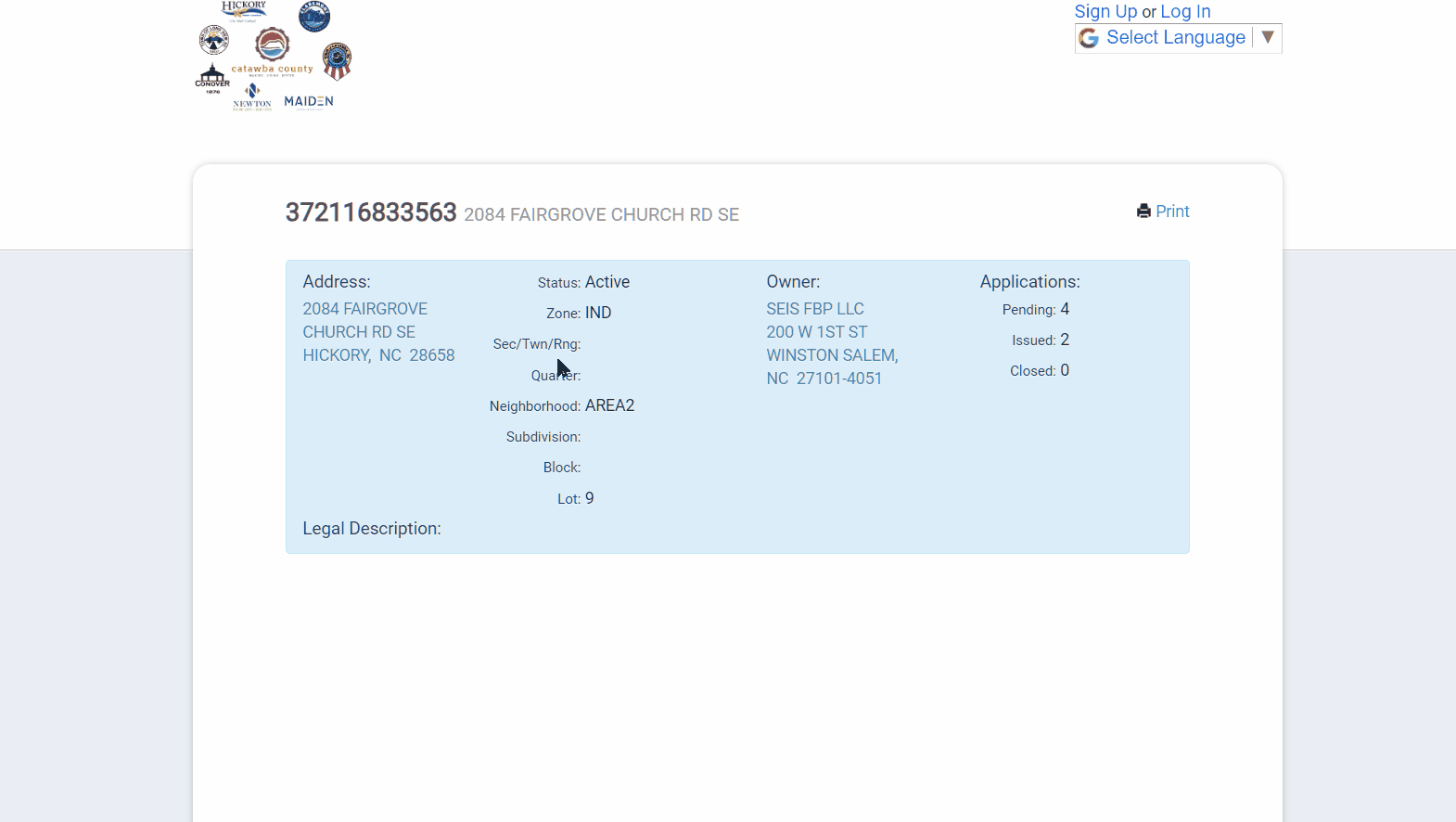Click the Google G icon
Viewport: 1456px width, 822px height.
pyautogui.click(x=1089, y=38)
